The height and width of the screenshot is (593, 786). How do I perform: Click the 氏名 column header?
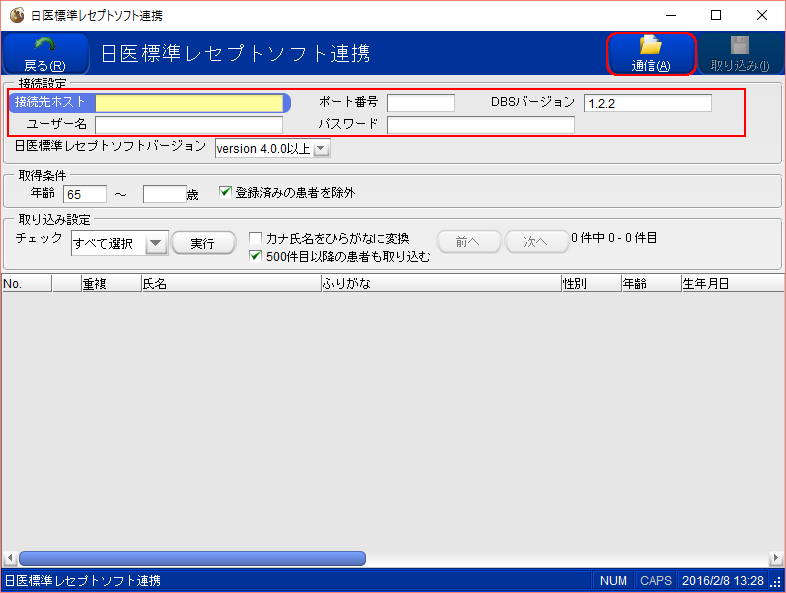(x=231, y=284)
